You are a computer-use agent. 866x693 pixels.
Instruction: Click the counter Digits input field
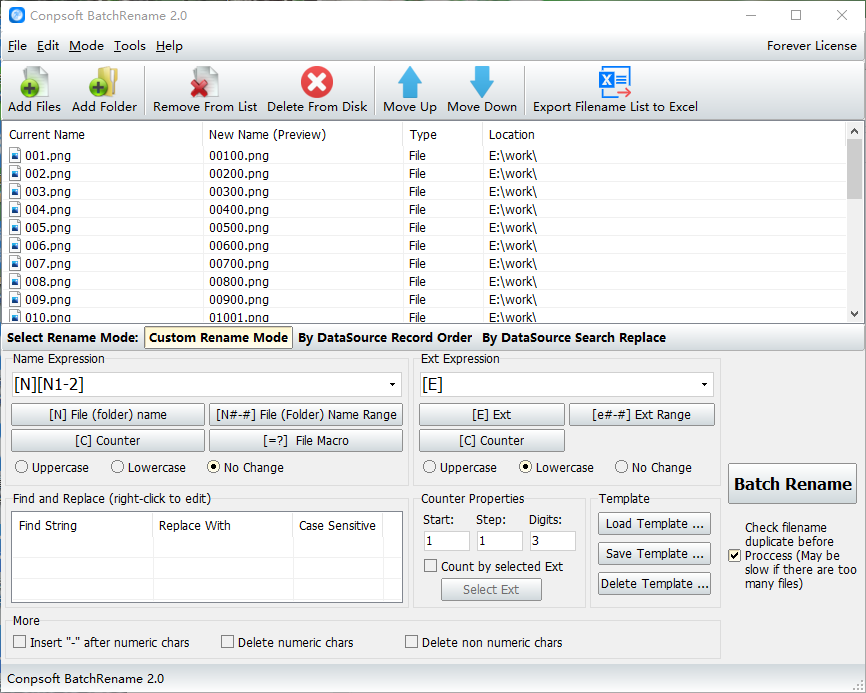pos(552,541)
